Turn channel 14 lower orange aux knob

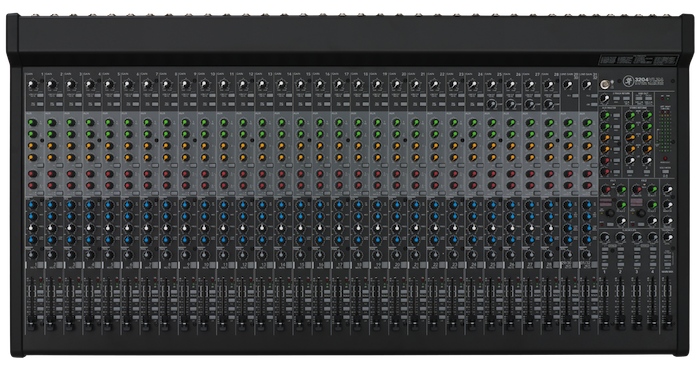281,157
